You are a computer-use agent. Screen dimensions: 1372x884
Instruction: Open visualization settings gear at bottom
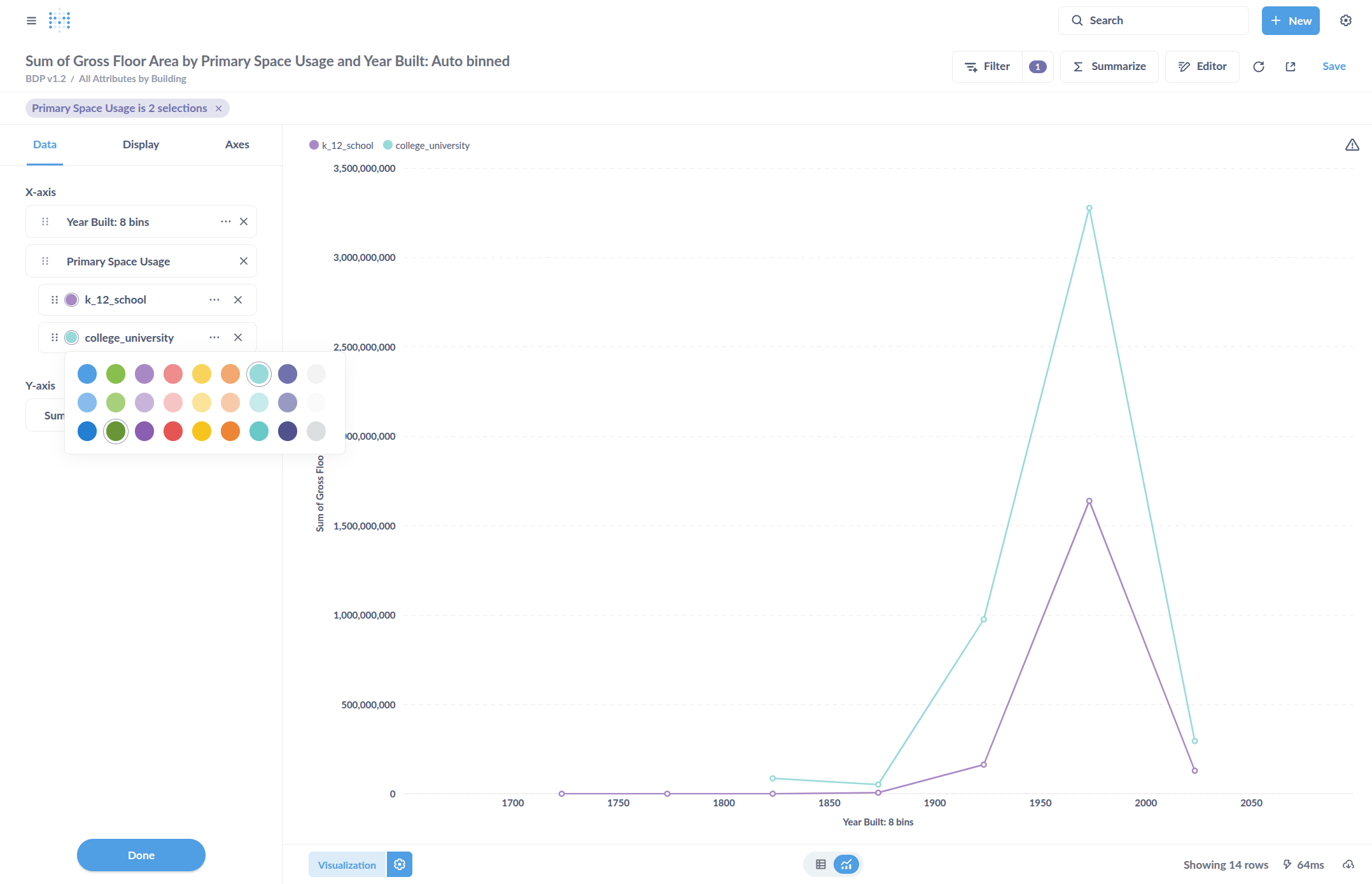400,864
